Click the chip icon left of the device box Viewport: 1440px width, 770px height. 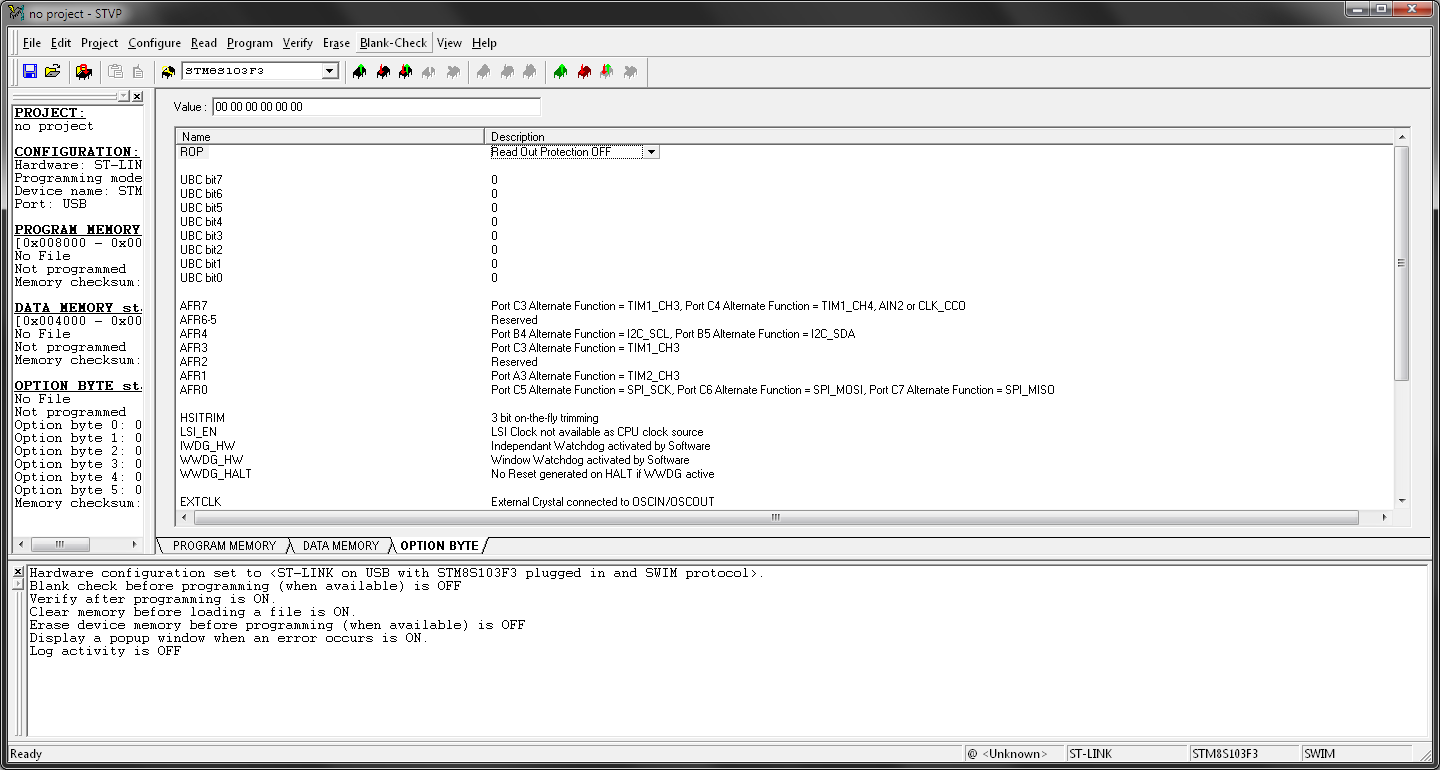point(168,71)
